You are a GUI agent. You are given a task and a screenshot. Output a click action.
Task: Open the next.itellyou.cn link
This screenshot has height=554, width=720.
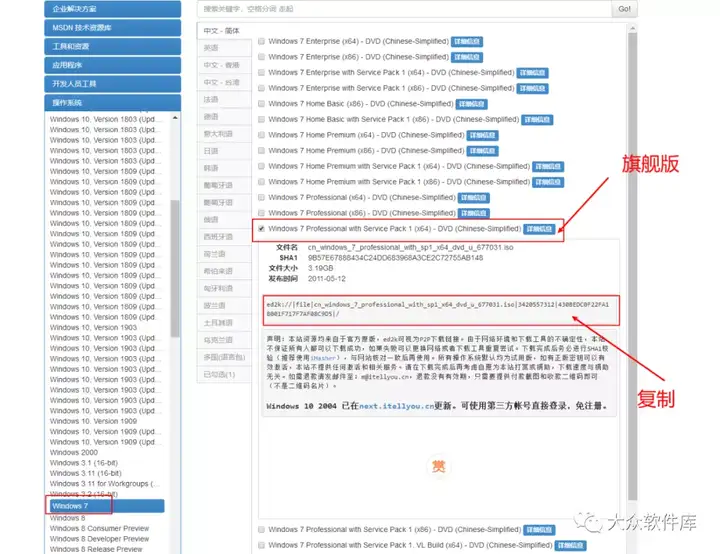pos(397,406)
